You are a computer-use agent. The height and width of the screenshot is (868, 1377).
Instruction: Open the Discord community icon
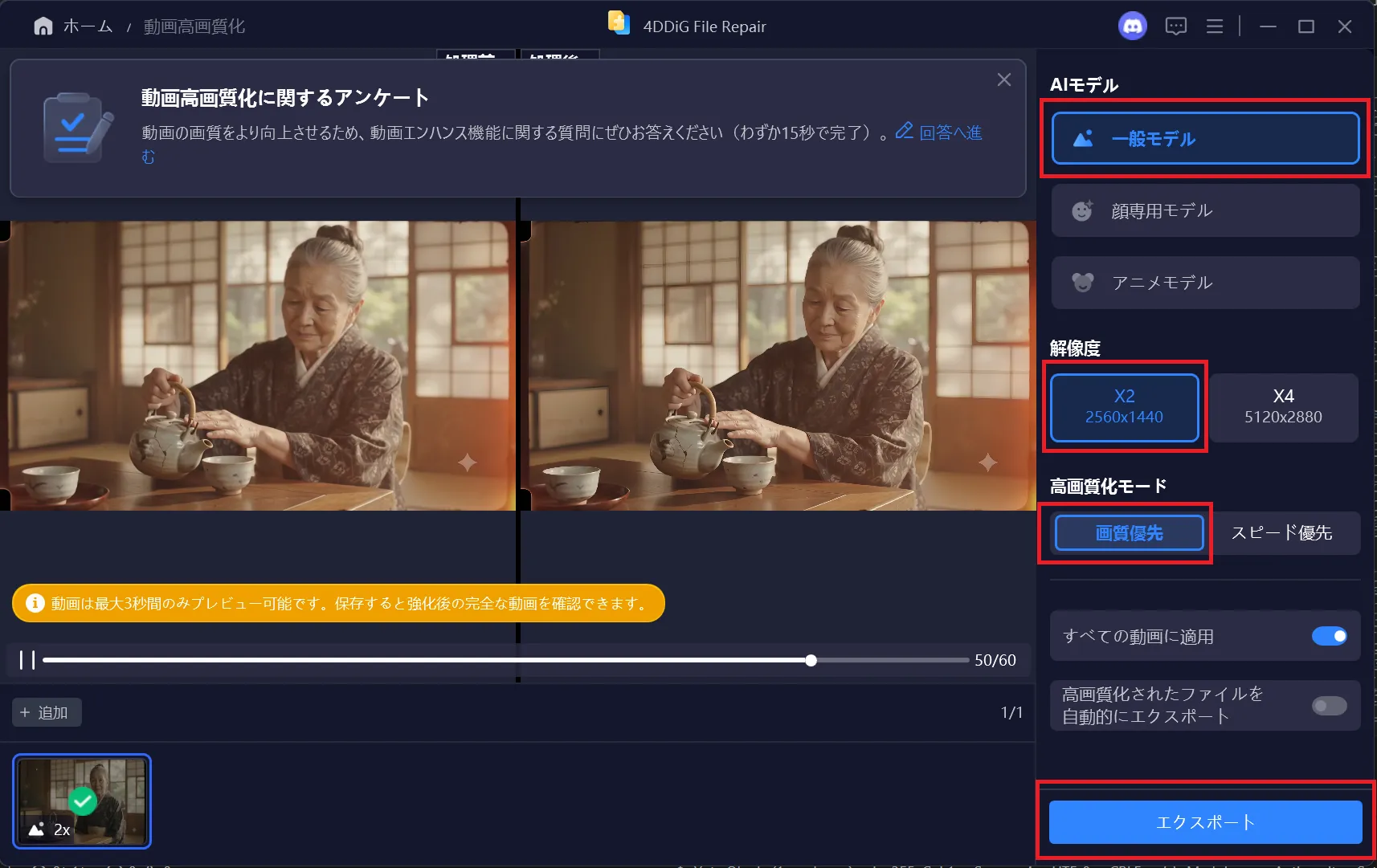[1132, 26]
